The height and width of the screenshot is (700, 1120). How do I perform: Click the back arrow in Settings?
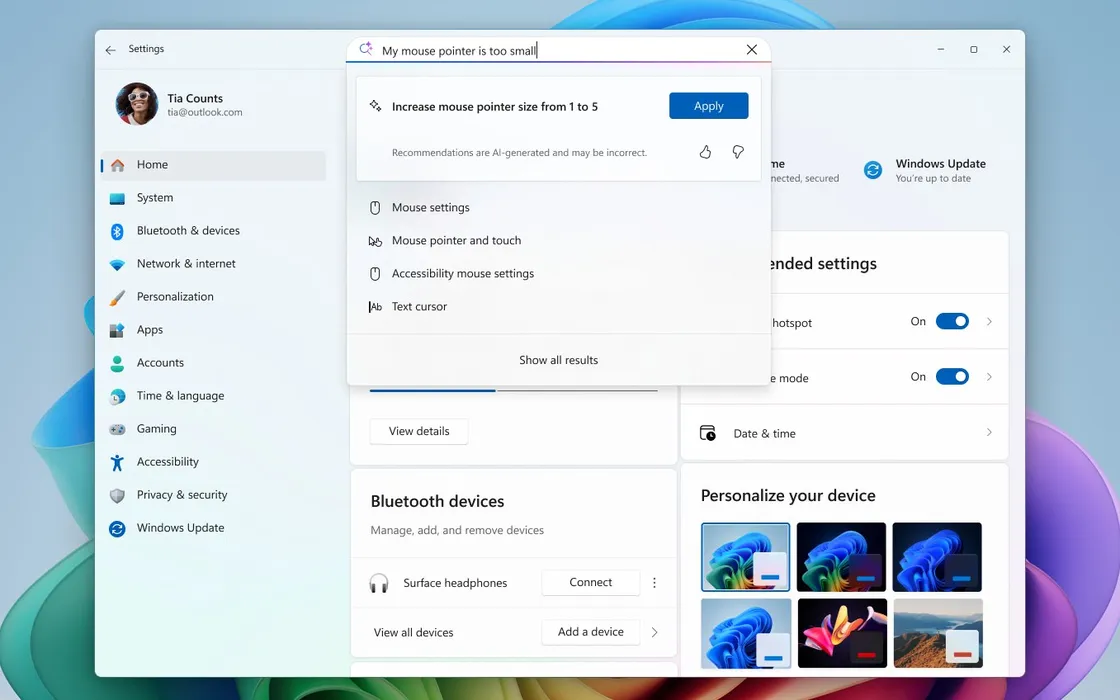point(110,50)
